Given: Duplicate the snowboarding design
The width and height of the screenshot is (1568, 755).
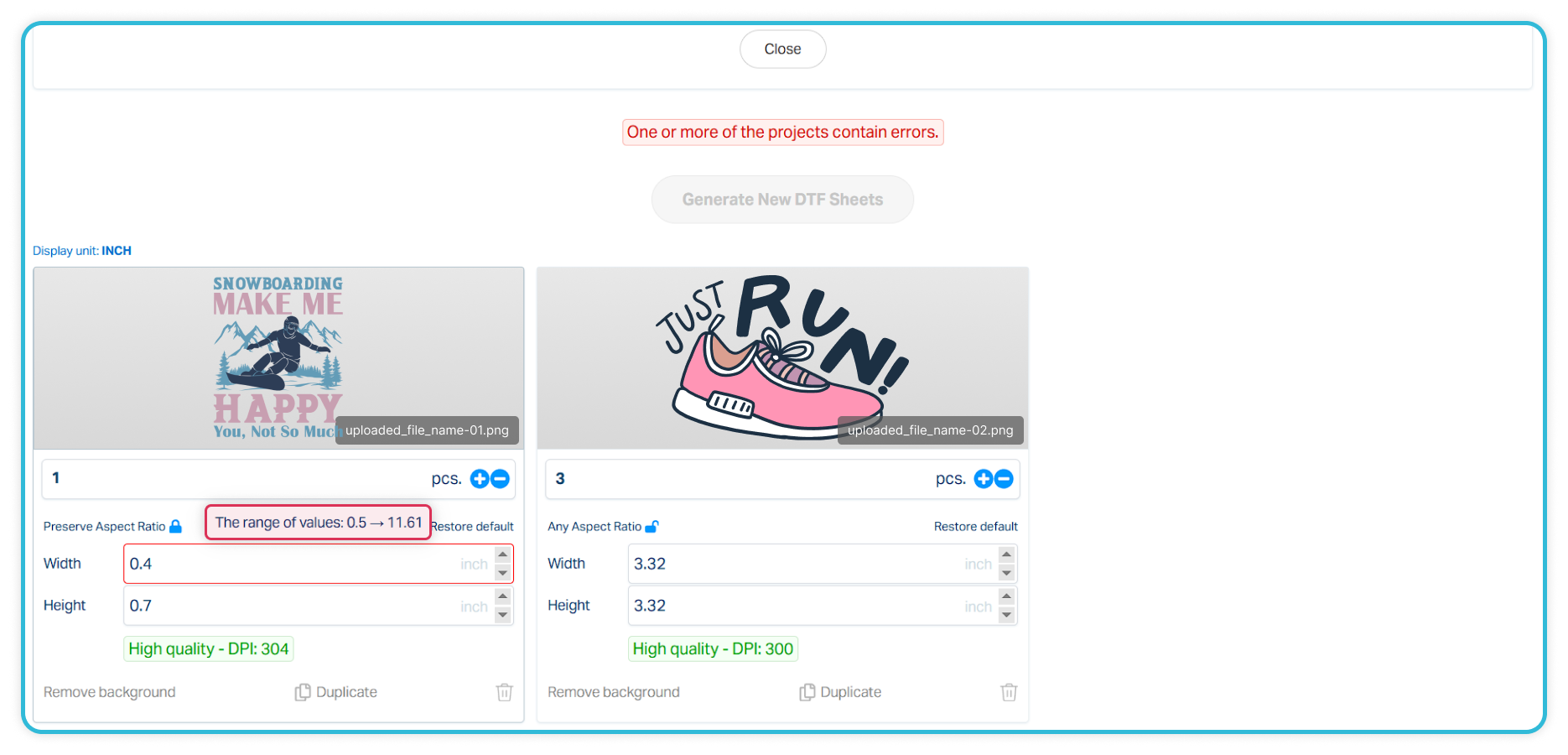Looking at the screenshot, I should (336, 692).
